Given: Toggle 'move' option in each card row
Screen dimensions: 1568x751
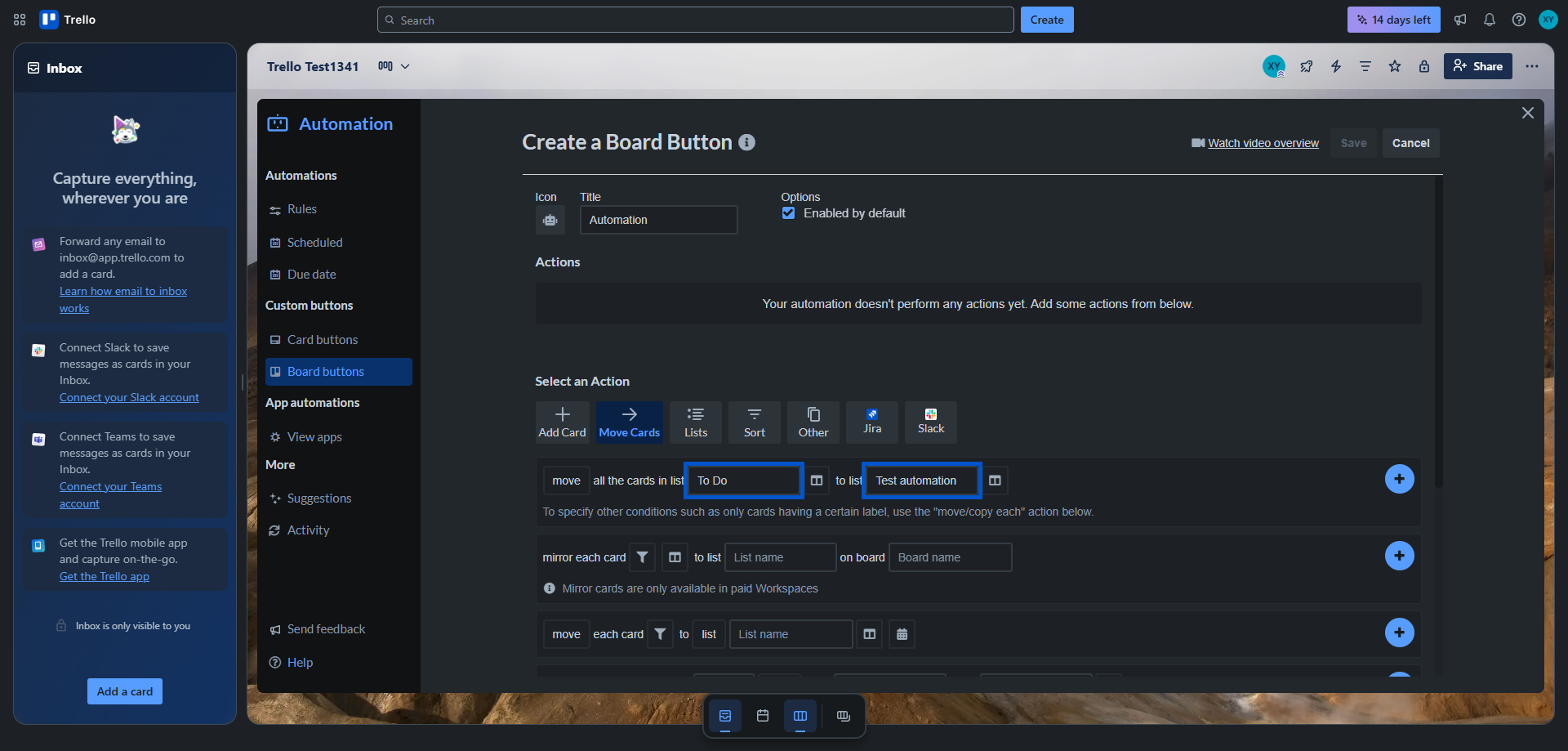Looking at the screenshot, I should click(x=566, y=634).
